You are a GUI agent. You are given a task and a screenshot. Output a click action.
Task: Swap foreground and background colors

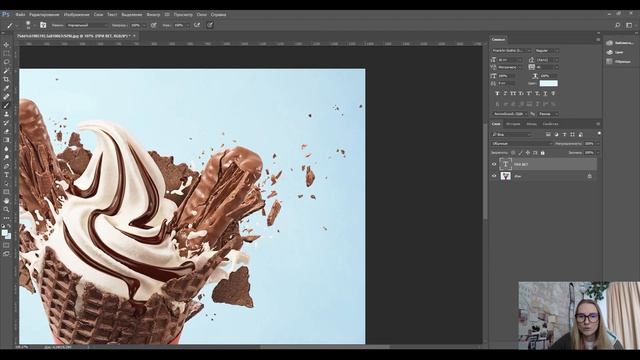tap(9, 226)
